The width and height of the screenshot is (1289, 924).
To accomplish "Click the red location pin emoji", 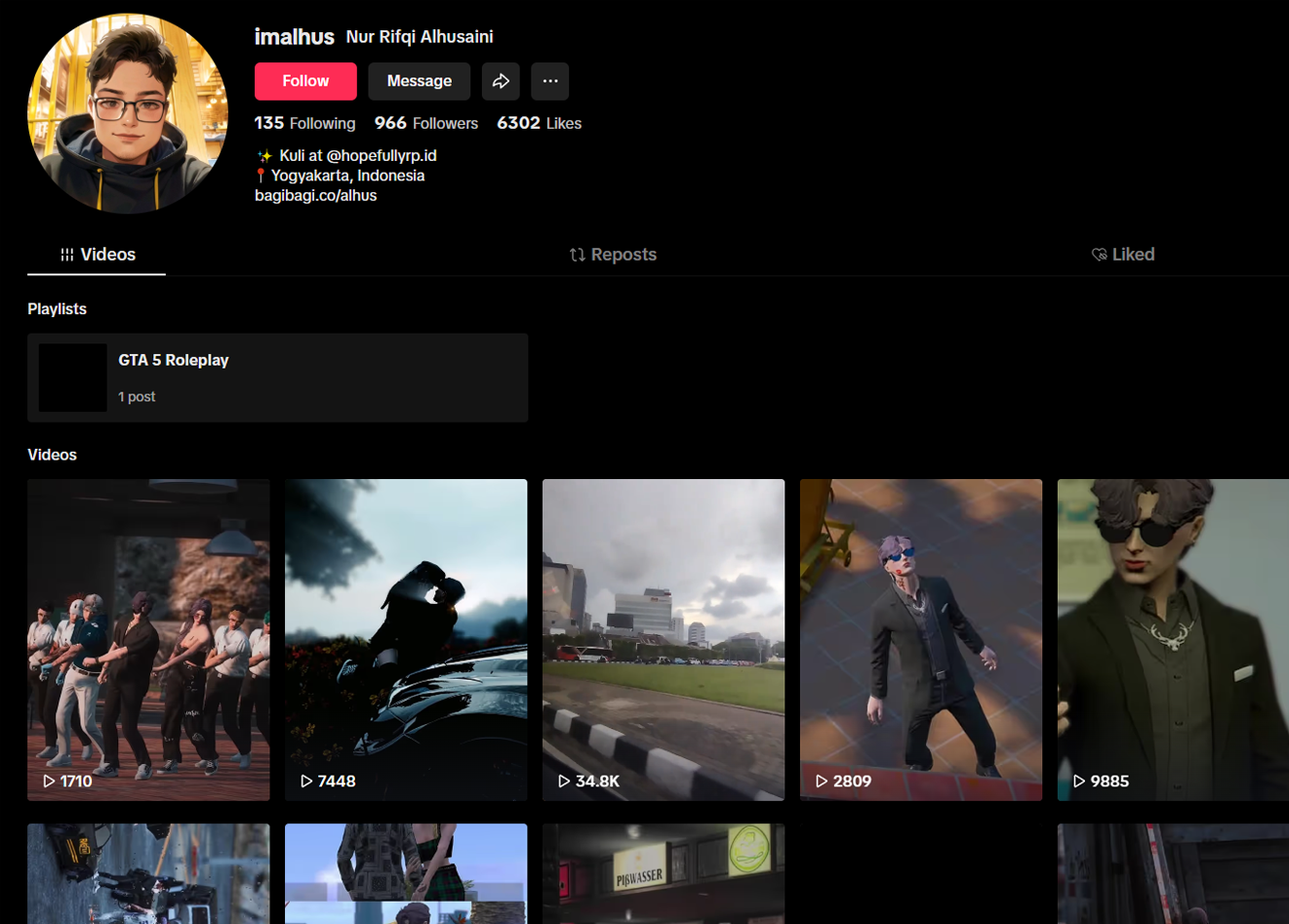I will [x=261, y=176].
